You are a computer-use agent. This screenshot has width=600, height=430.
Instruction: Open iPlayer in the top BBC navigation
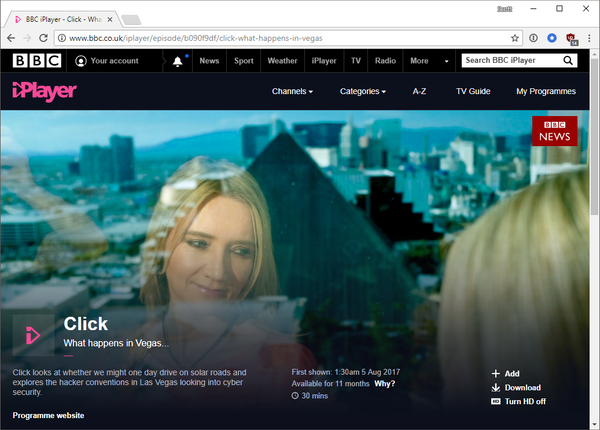324,61
